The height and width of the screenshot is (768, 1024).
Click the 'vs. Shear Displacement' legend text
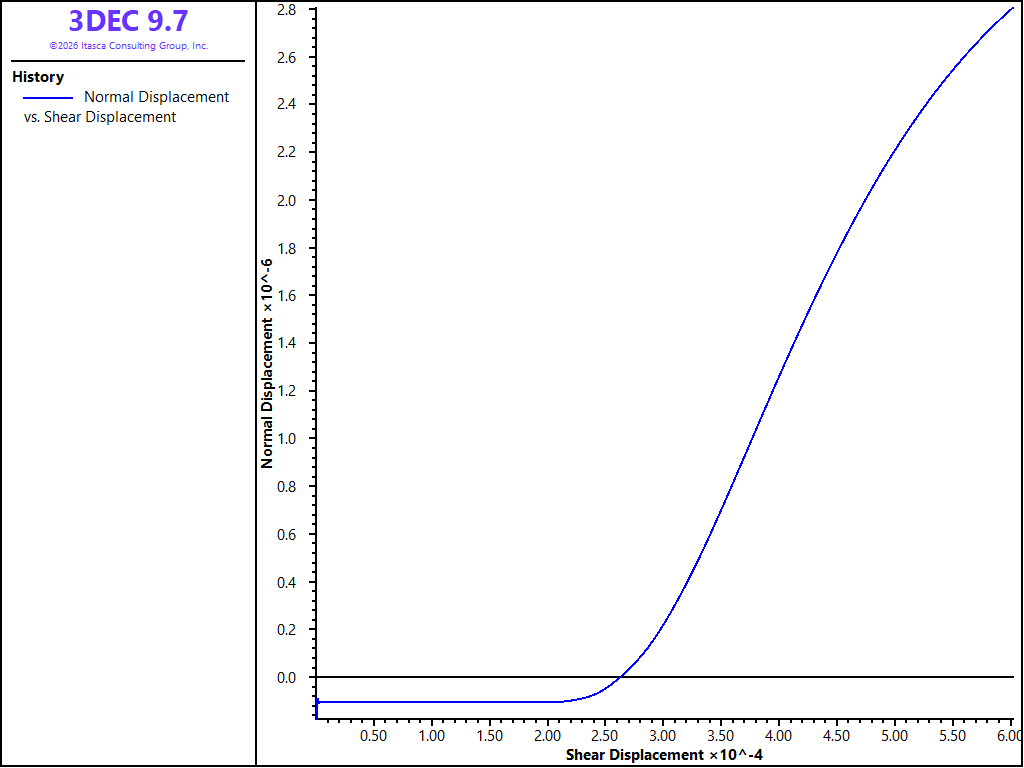[100, 118]
